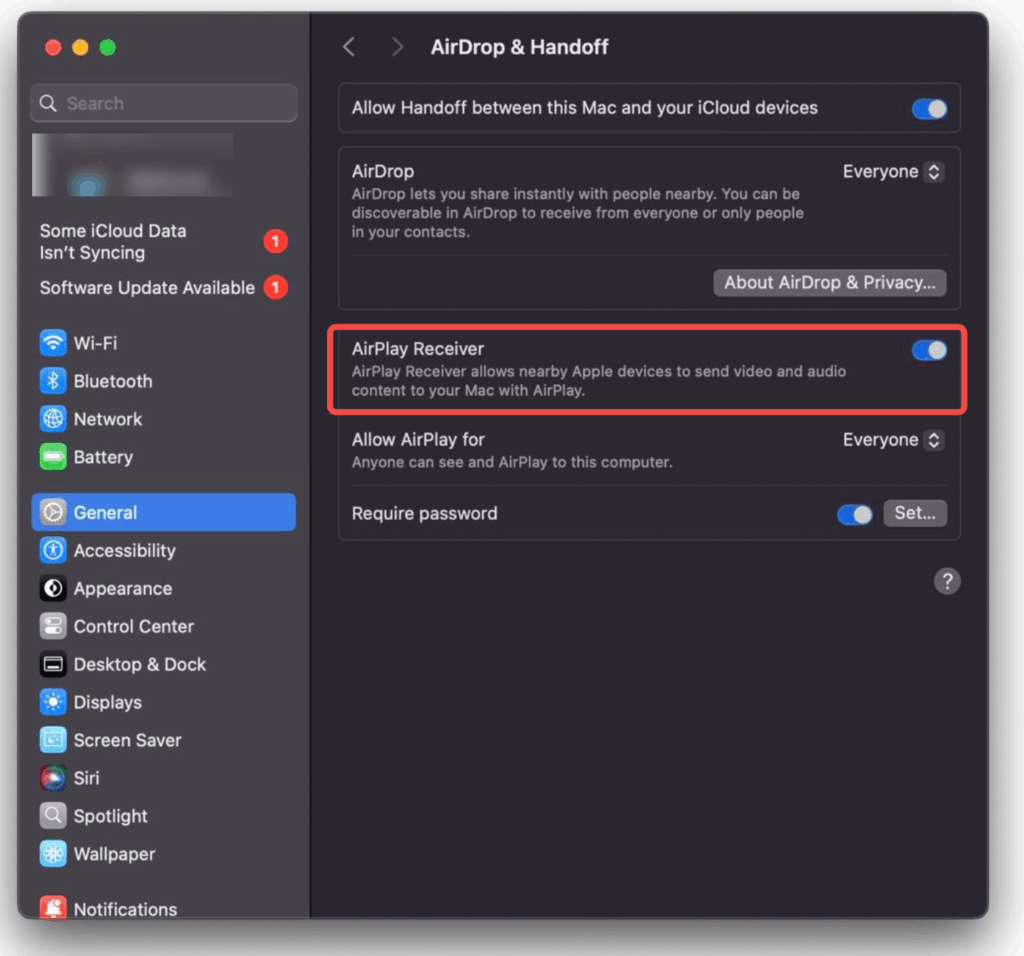Expand the Allow AirPlay for dropdown
This screenshot has width=1024, height=956.
(x=892, y=440)
